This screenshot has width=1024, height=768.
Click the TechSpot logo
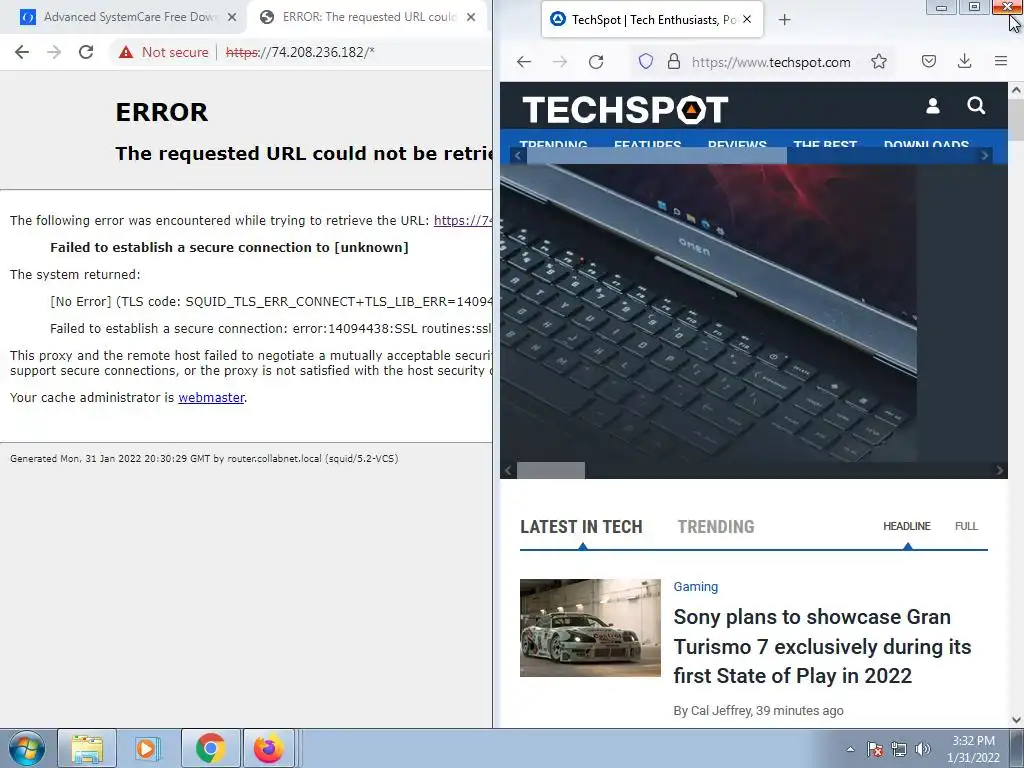625,109
